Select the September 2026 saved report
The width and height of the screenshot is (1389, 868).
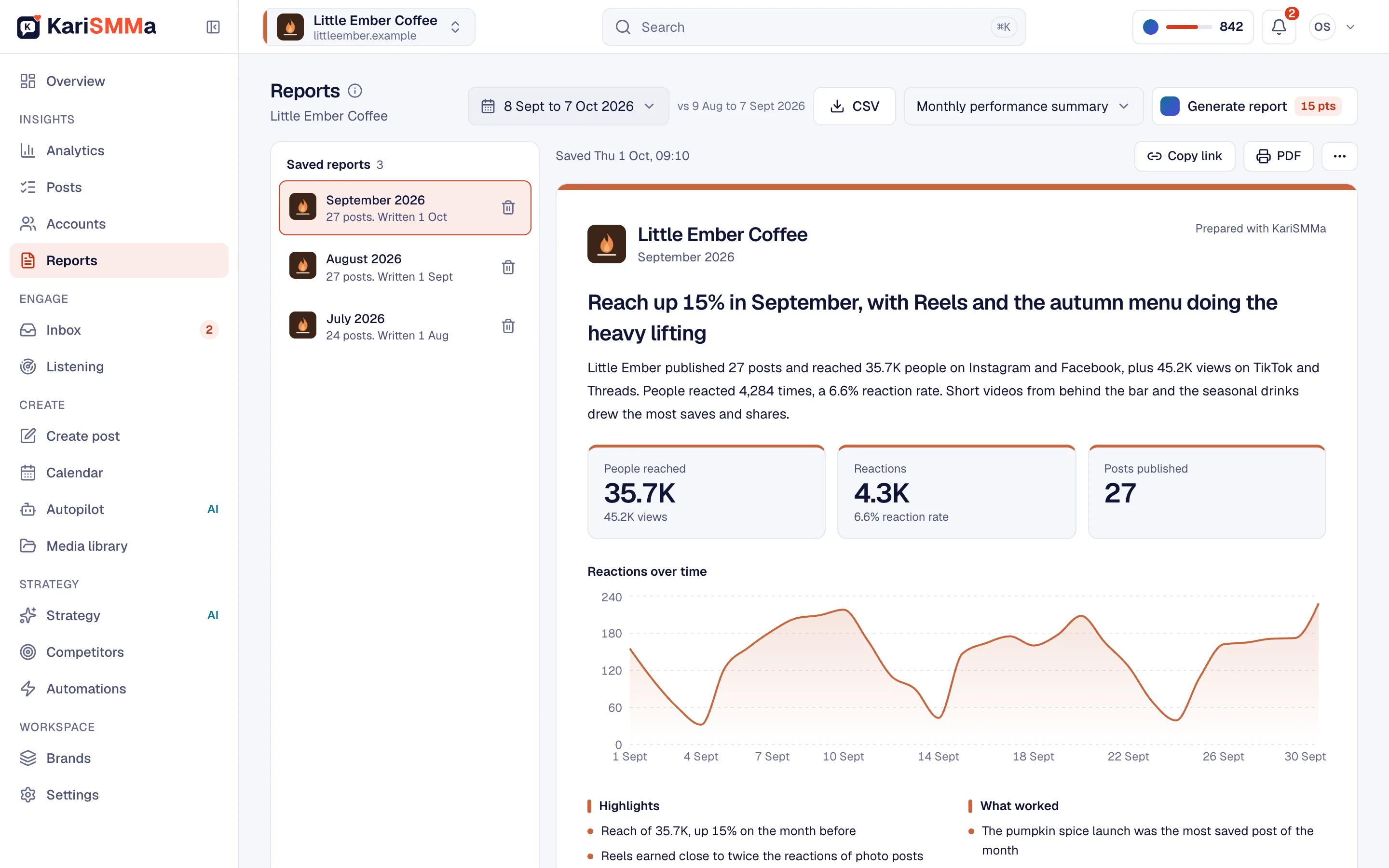click(405, 208)
